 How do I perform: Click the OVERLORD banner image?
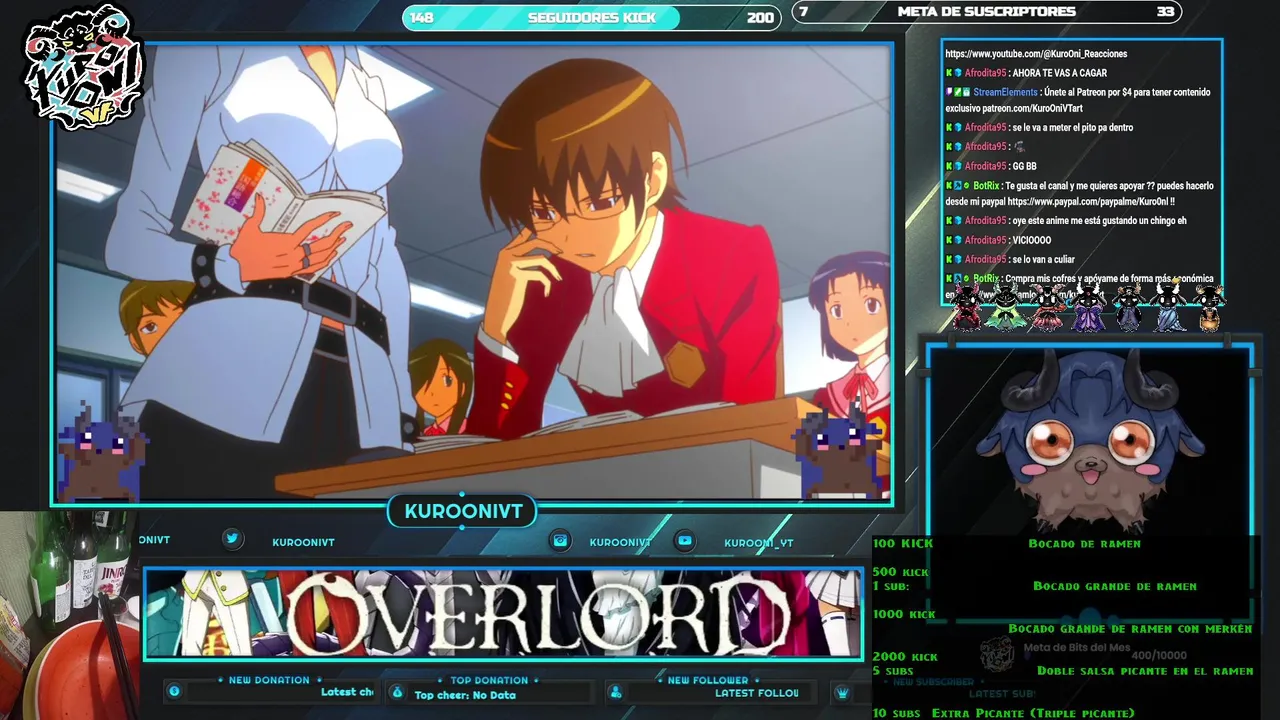click(x=503, y=614)
